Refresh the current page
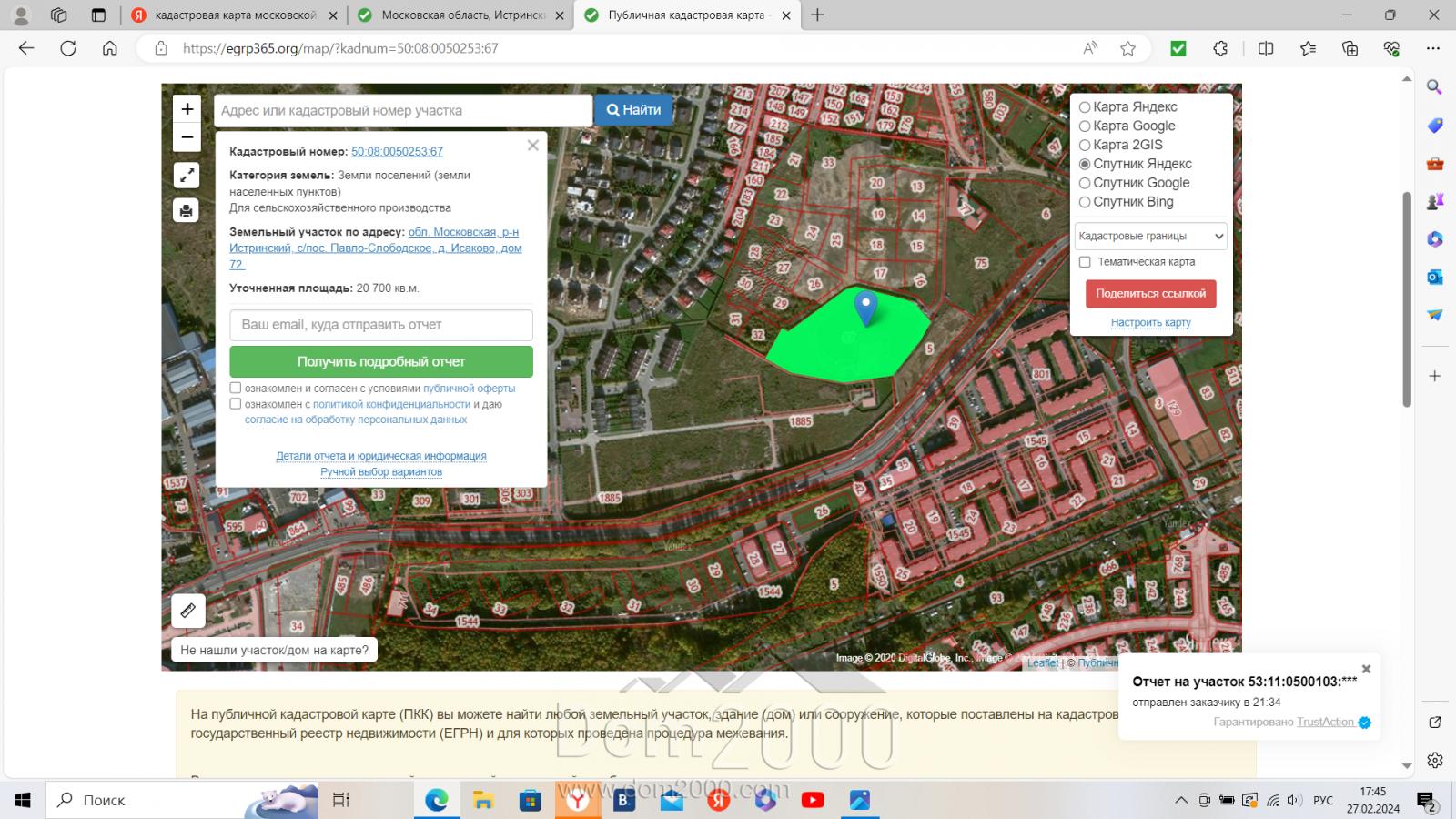 coord(68,48)
